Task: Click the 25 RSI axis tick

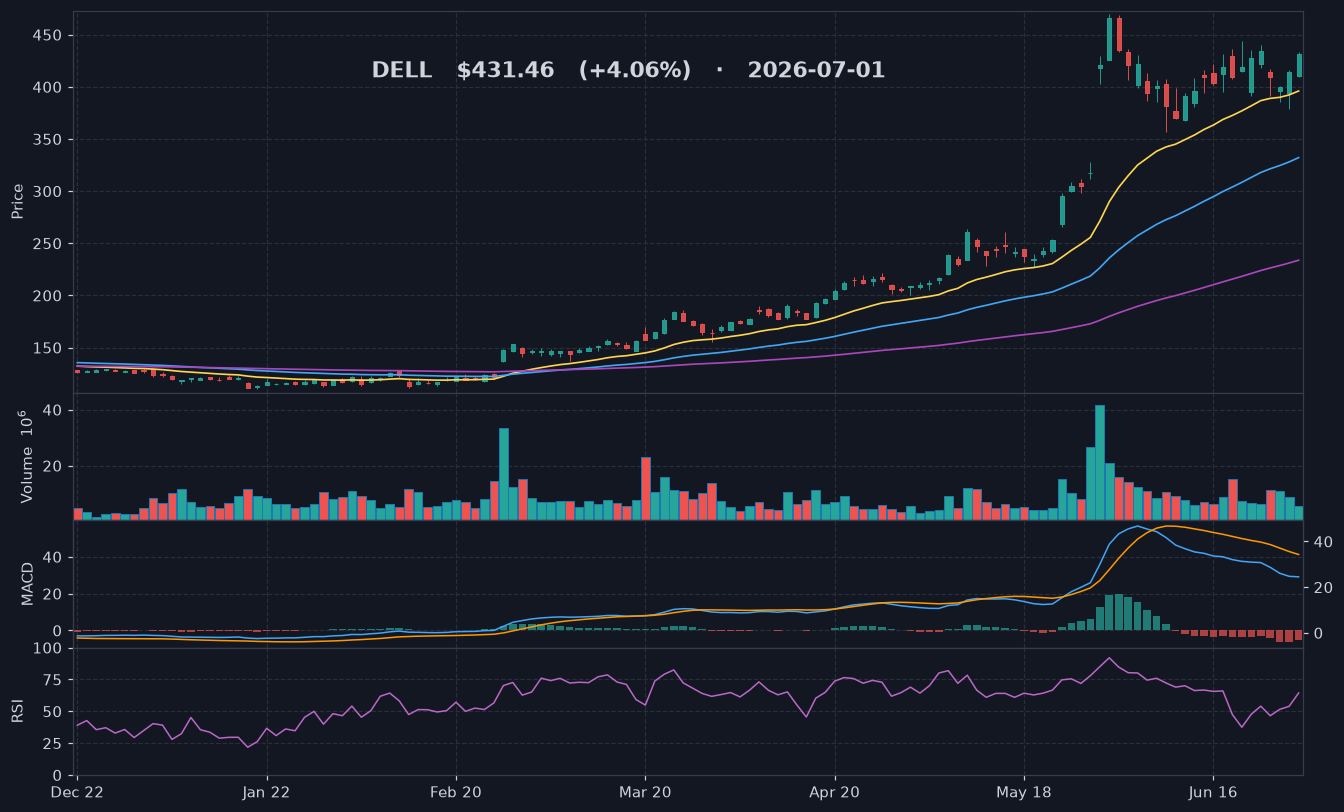Action: pos(54,744)
